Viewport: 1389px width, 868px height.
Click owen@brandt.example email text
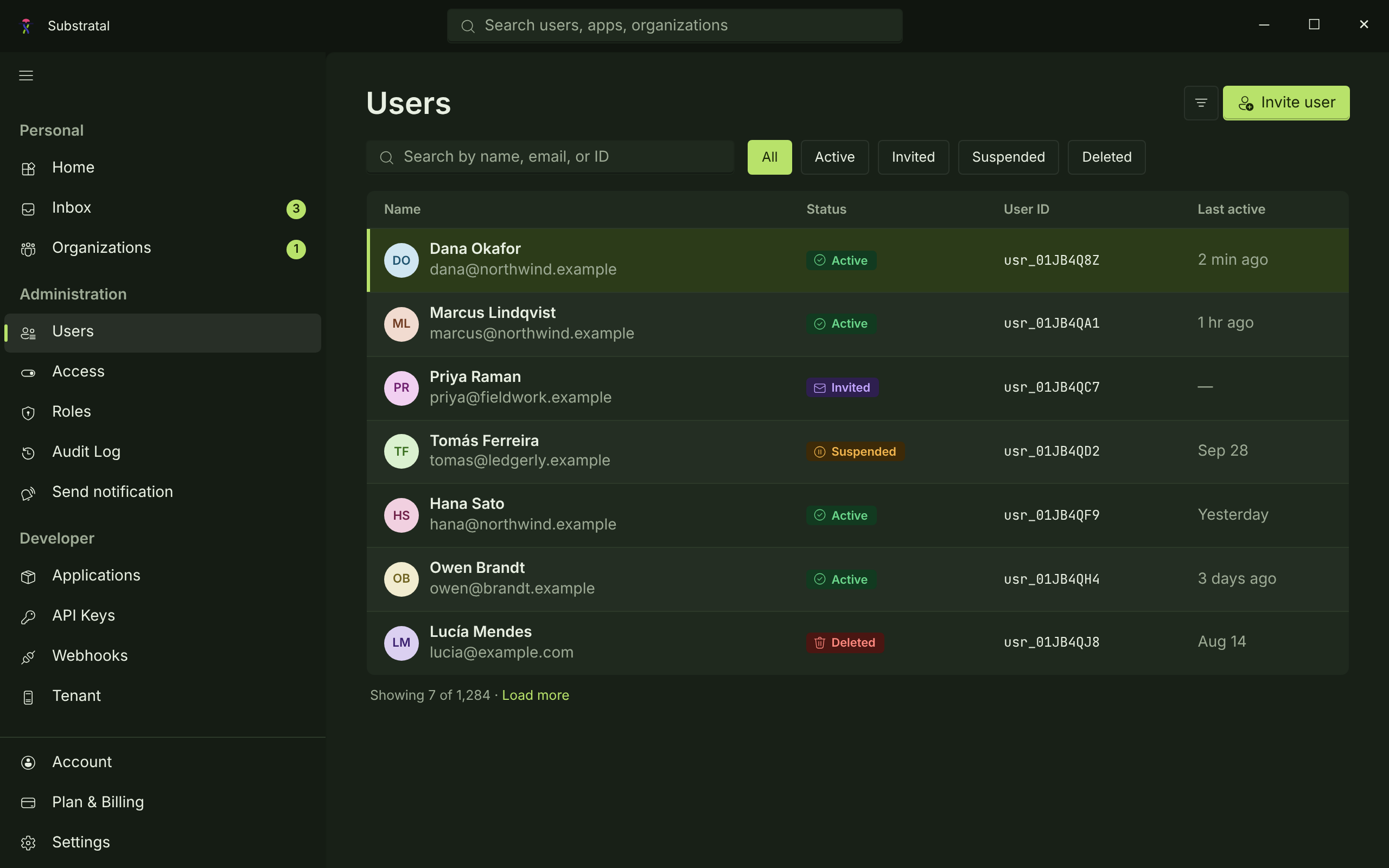point(512,589)
